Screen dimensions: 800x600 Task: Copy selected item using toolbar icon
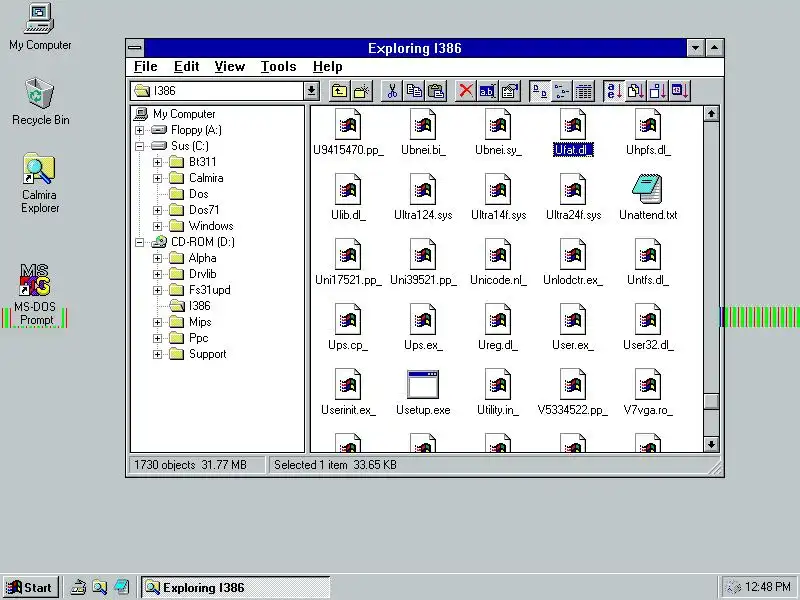coord(414,91)
